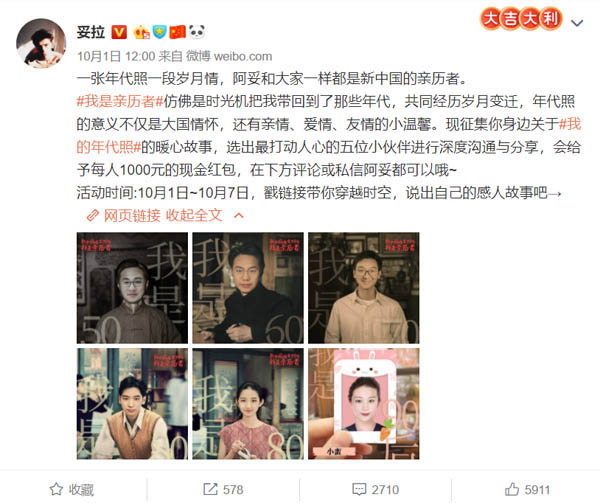Repost using the share arrow icon

pos(210,489)
